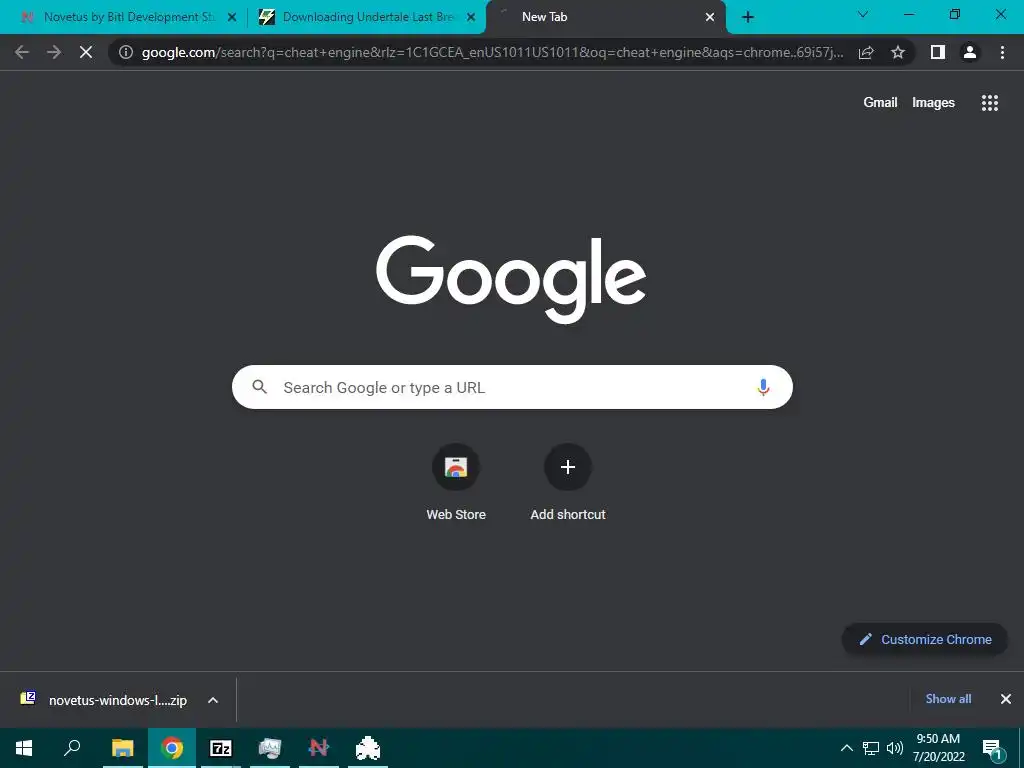The height and width of the screenshot is (768, 1024).
Task: Open the Google apps grid
Action: tap(990, 103)
